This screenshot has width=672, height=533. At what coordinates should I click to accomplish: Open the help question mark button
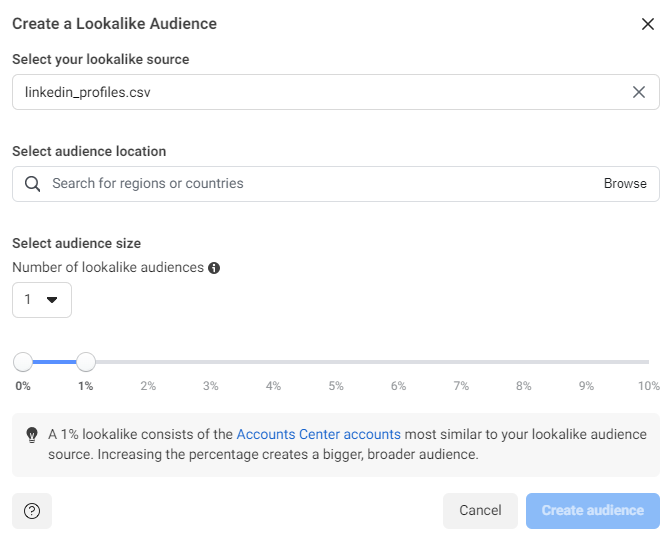(x=32, y=511)
